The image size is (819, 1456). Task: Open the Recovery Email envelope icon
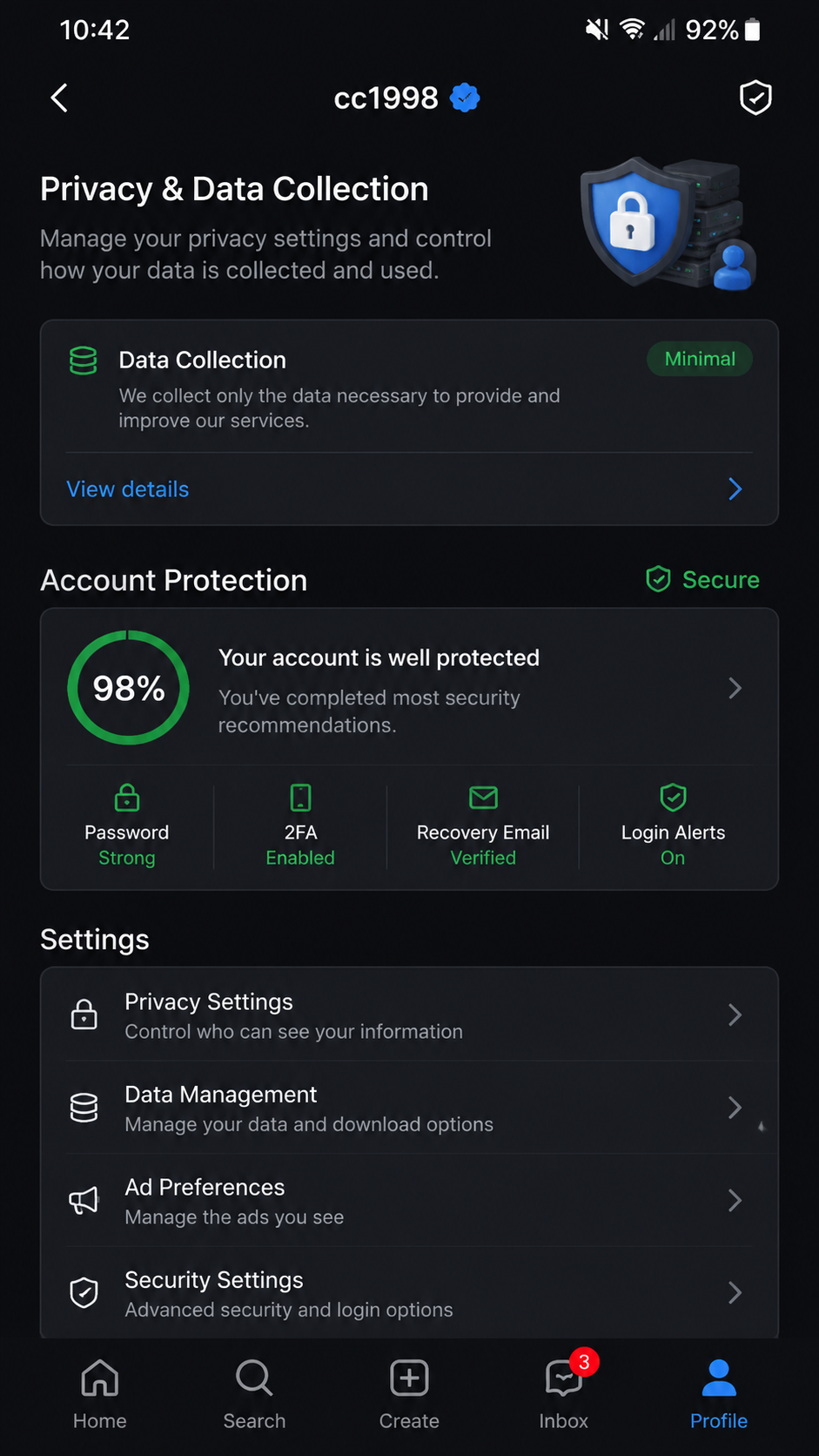click(x=483, y=797)
